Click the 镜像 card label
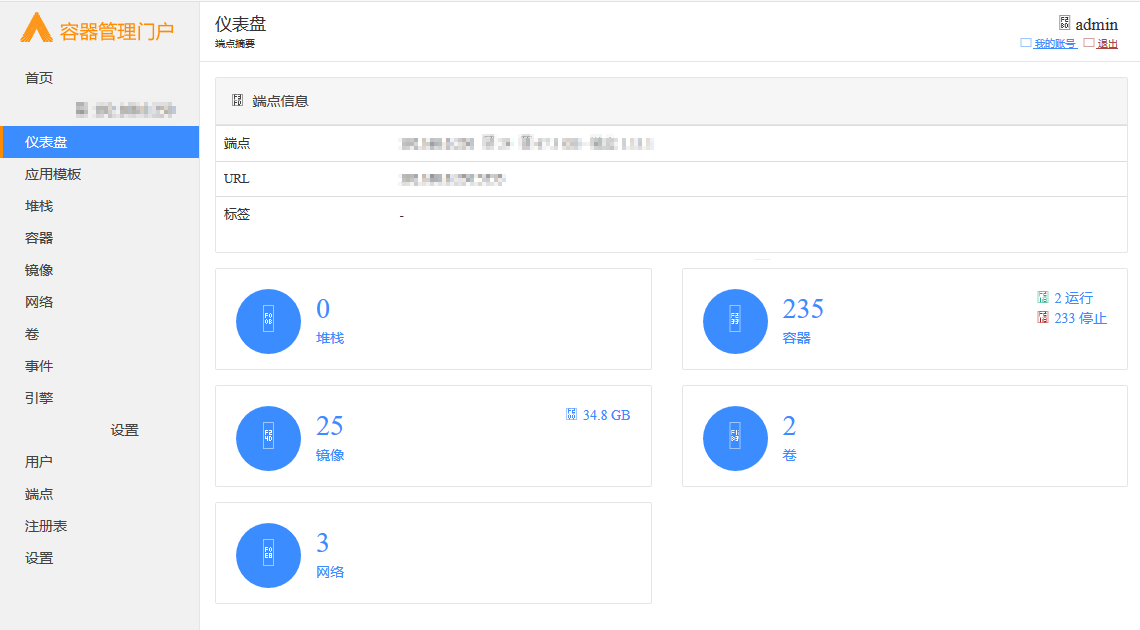Image resolution: width=1140 pixels, height=630 pixels. 330,455
